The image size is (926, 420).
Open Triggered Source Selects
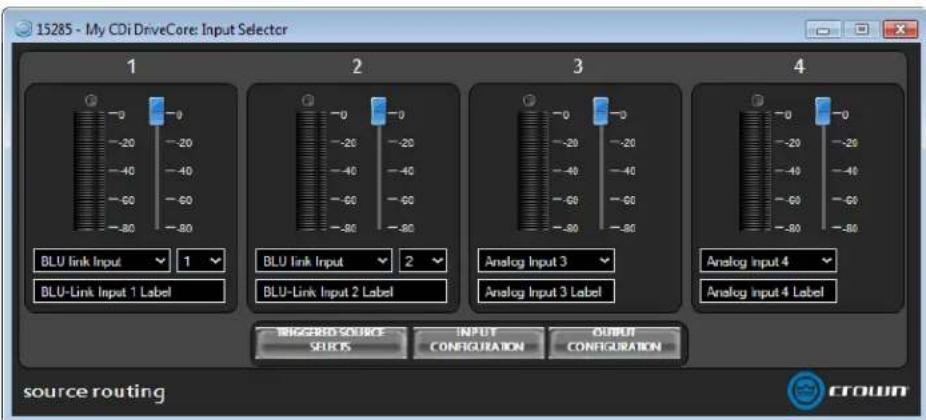click(x=331, y=341)
